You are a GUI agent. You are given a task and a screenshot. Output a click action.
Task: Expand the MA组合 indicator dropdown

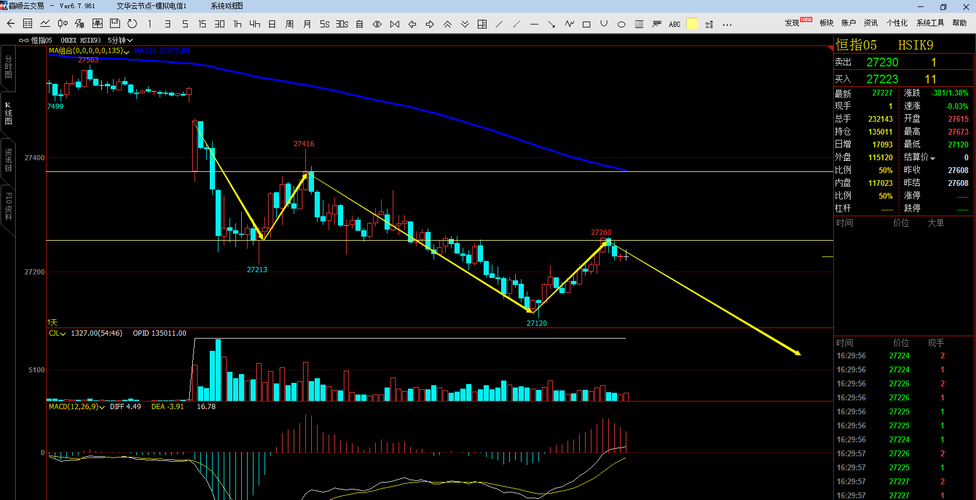(x=126, y=50)
